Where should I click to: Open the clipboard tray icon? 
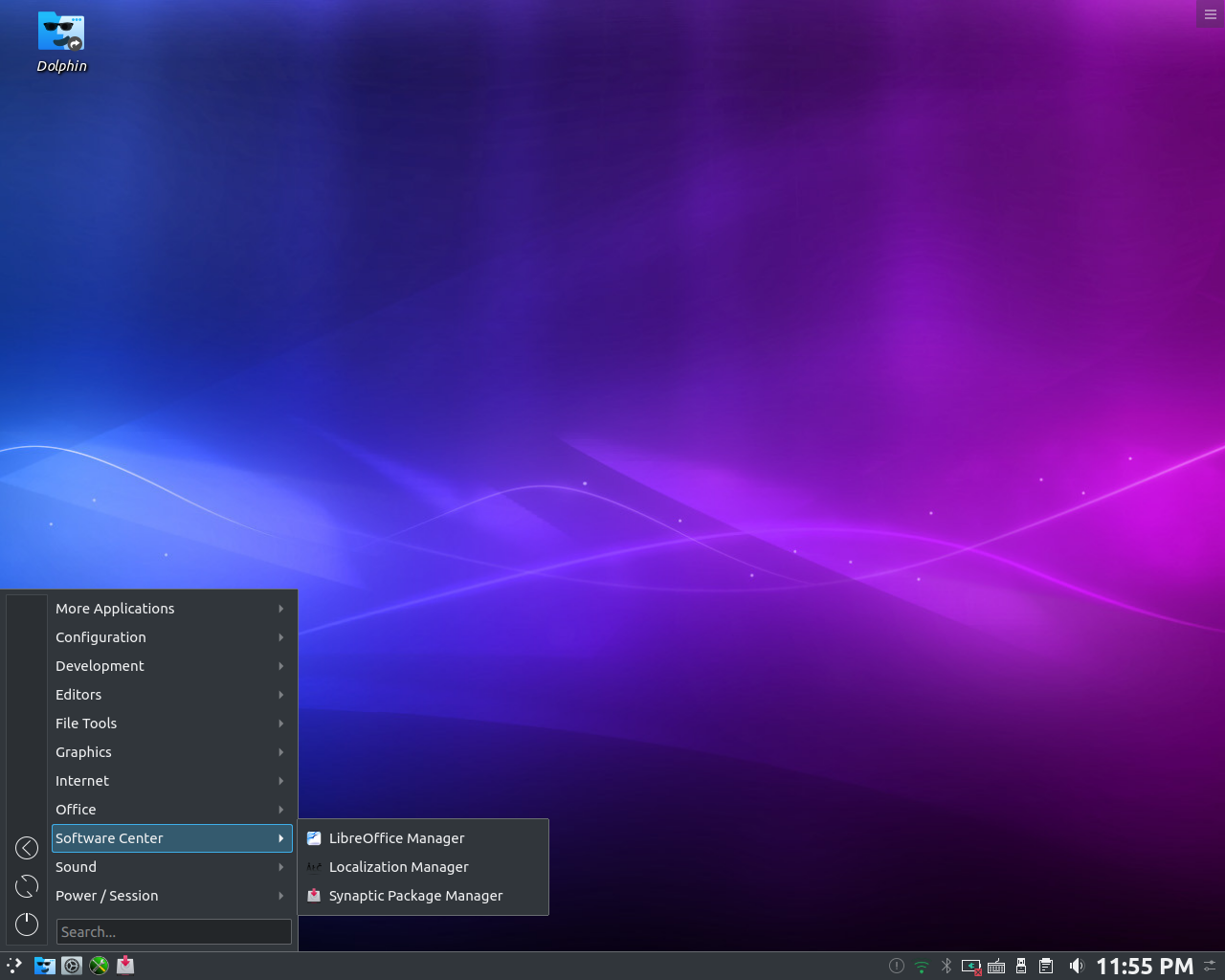[x=1046, y=966]
